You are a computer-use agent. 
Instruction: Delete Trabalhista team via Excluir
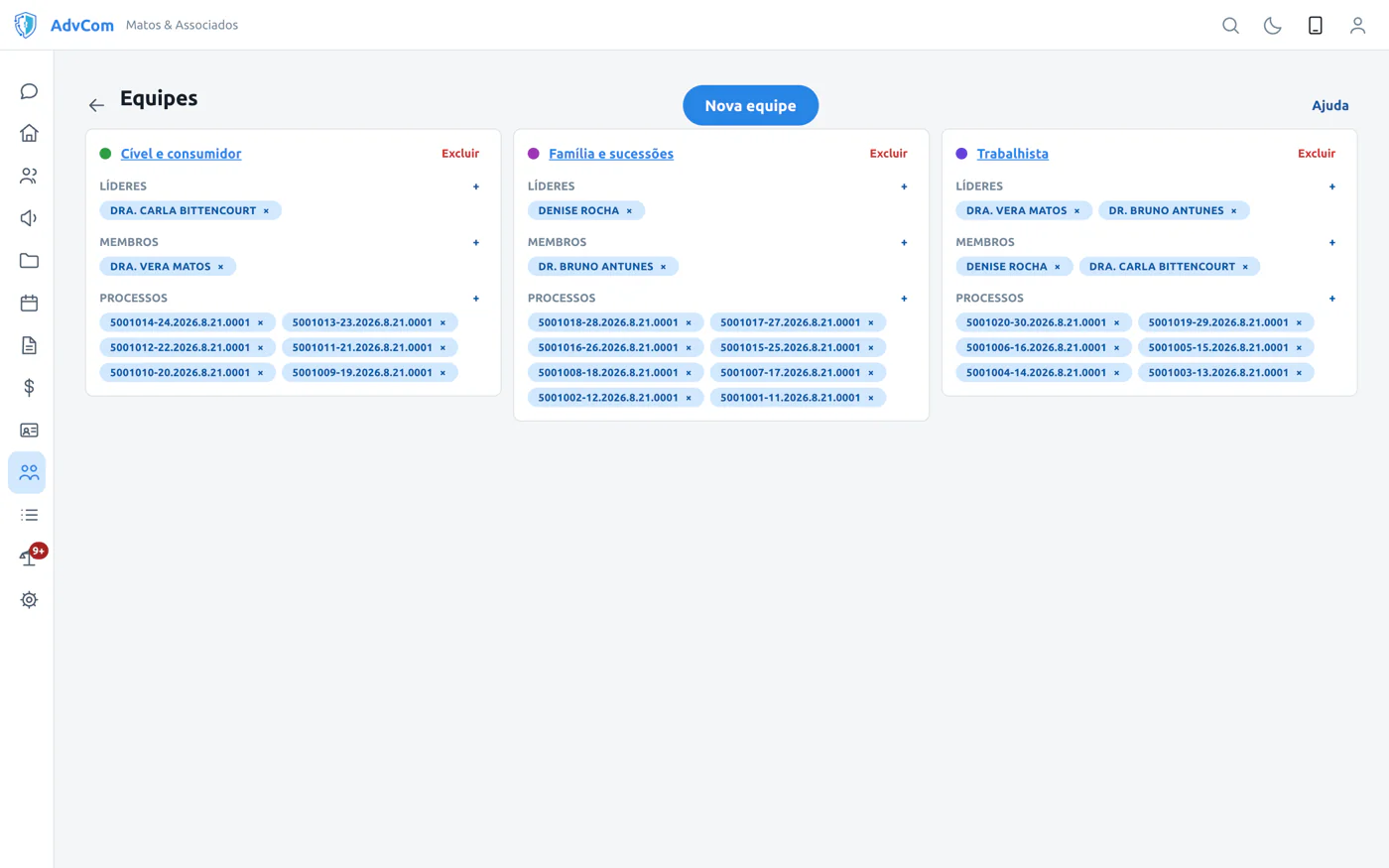pos(1317,154)
